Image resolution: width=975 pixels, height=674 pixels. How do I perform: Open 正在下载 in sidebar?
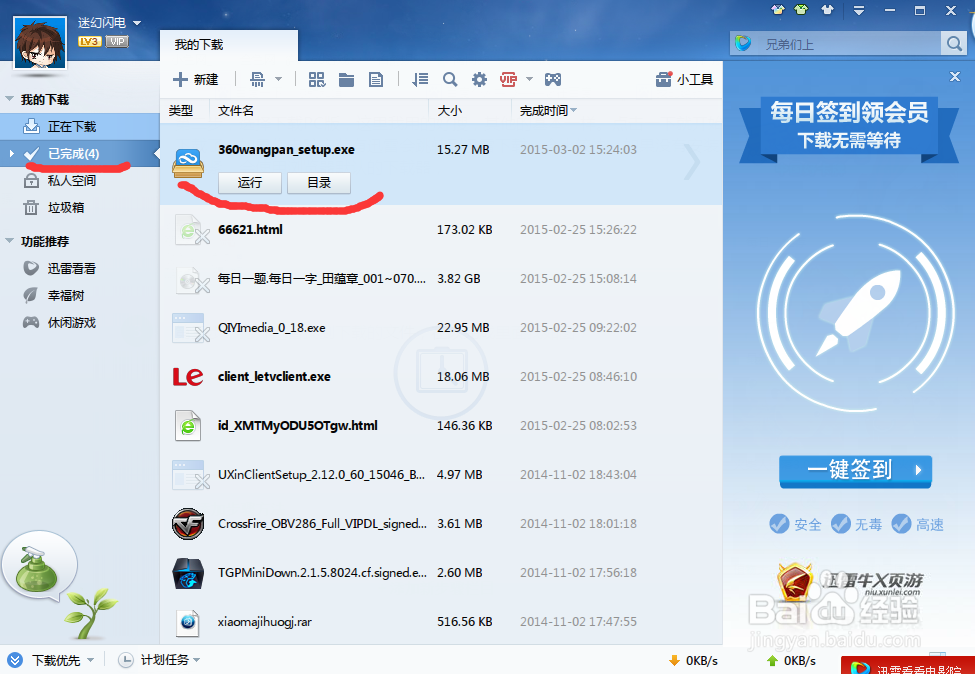(80, 127)
